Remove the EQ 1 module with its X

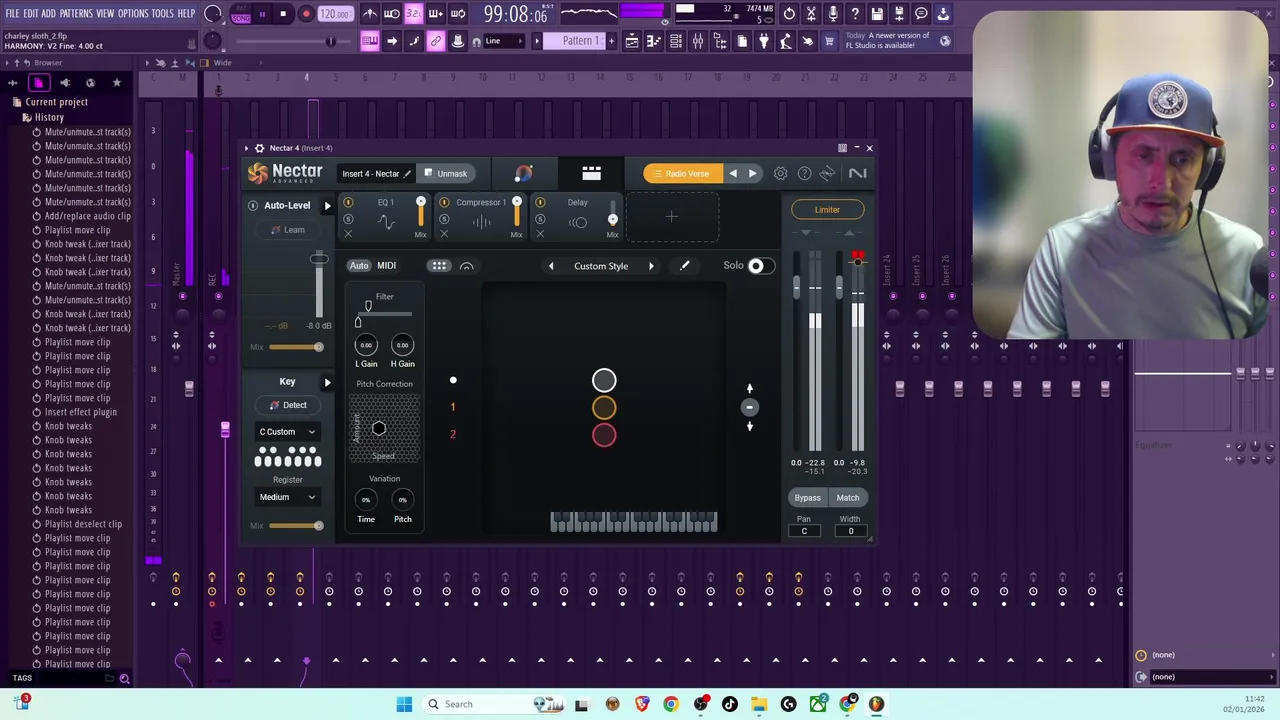(x=348, y=235)
